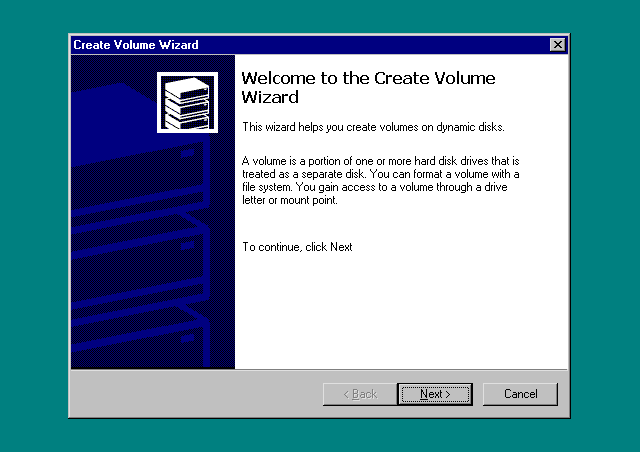The image size is (640, 452).
Task: Click the teal desktop above the wizard title bar
Action: click(x=320, y=16)
